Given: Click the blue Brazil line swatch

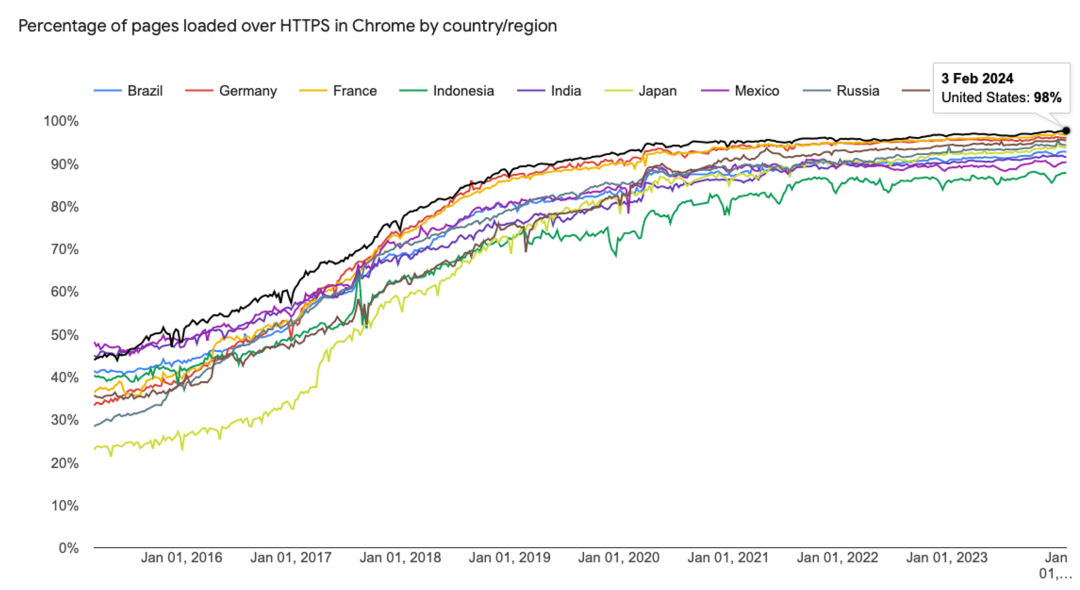Looking at the screenshot, I should coord(107,91).
